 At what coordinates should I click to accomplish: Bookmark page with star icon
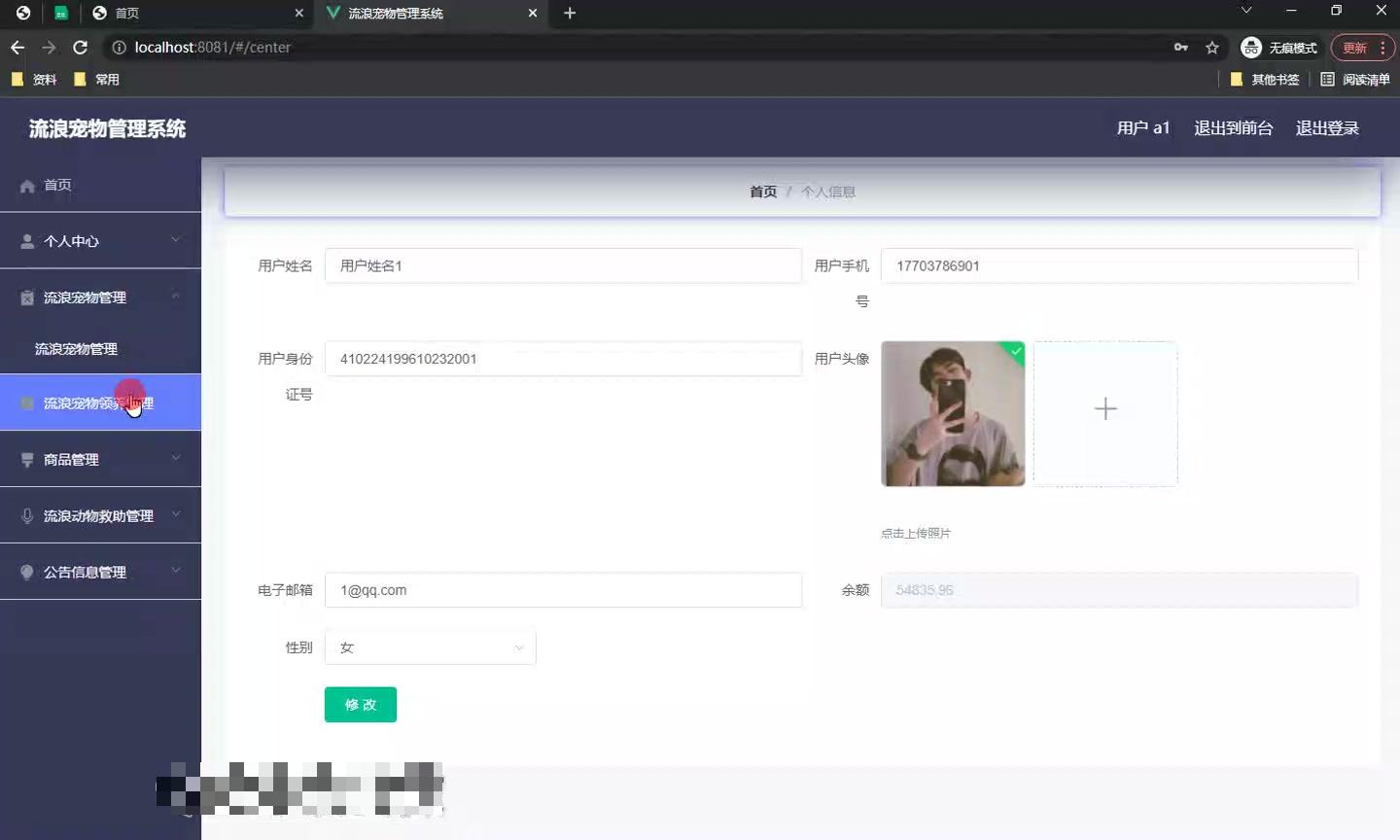click(1212, 47)
